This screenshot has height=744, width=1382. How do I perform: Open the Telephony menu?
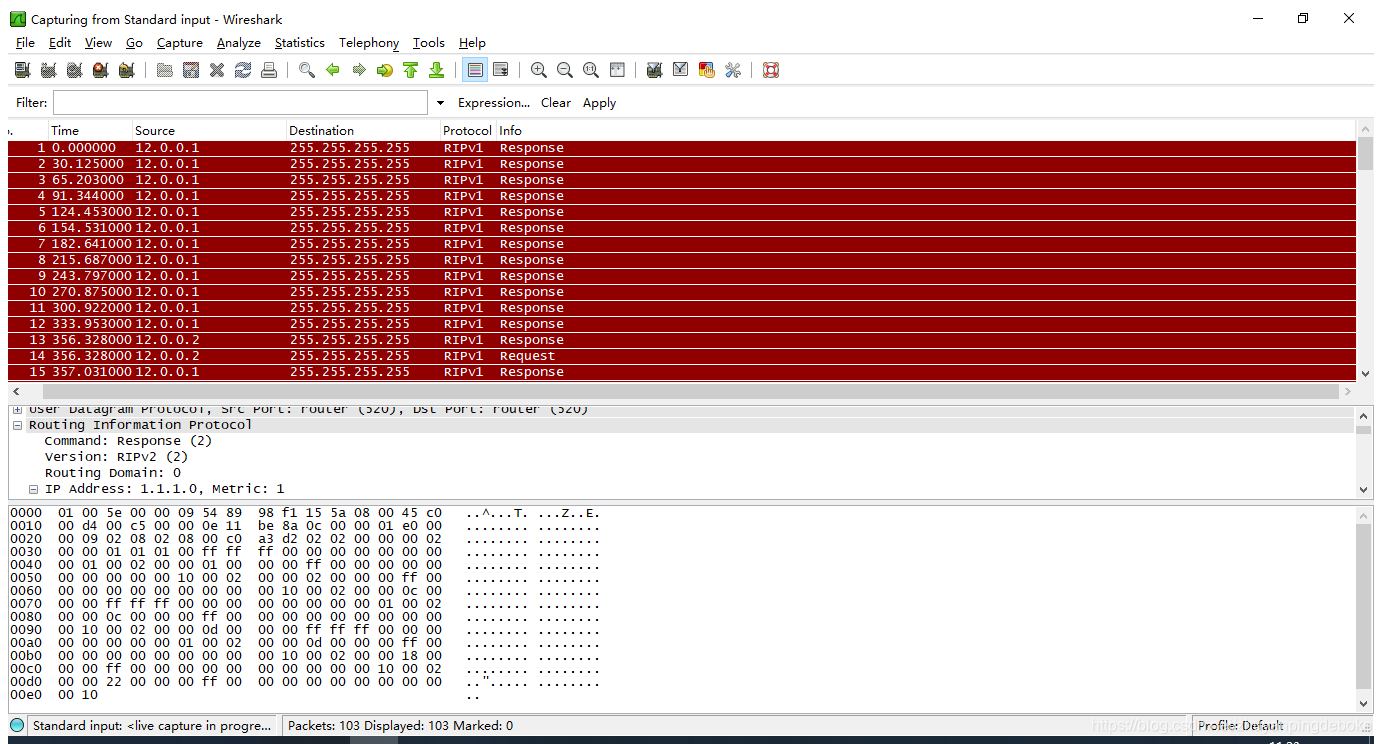(369, 43)
